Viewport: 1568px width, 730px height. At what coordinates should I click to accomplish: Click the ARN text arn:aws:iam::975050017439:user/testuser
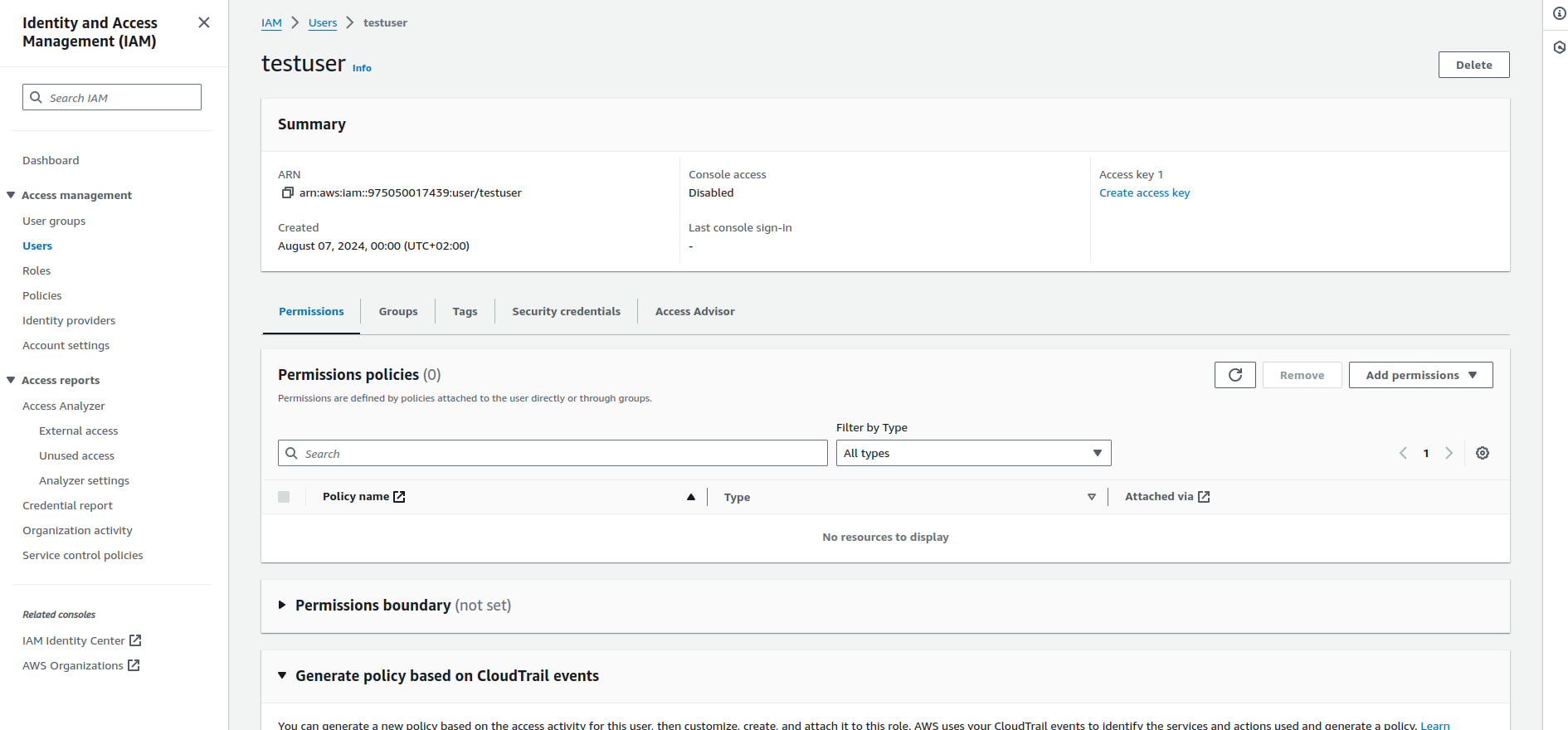411,192
